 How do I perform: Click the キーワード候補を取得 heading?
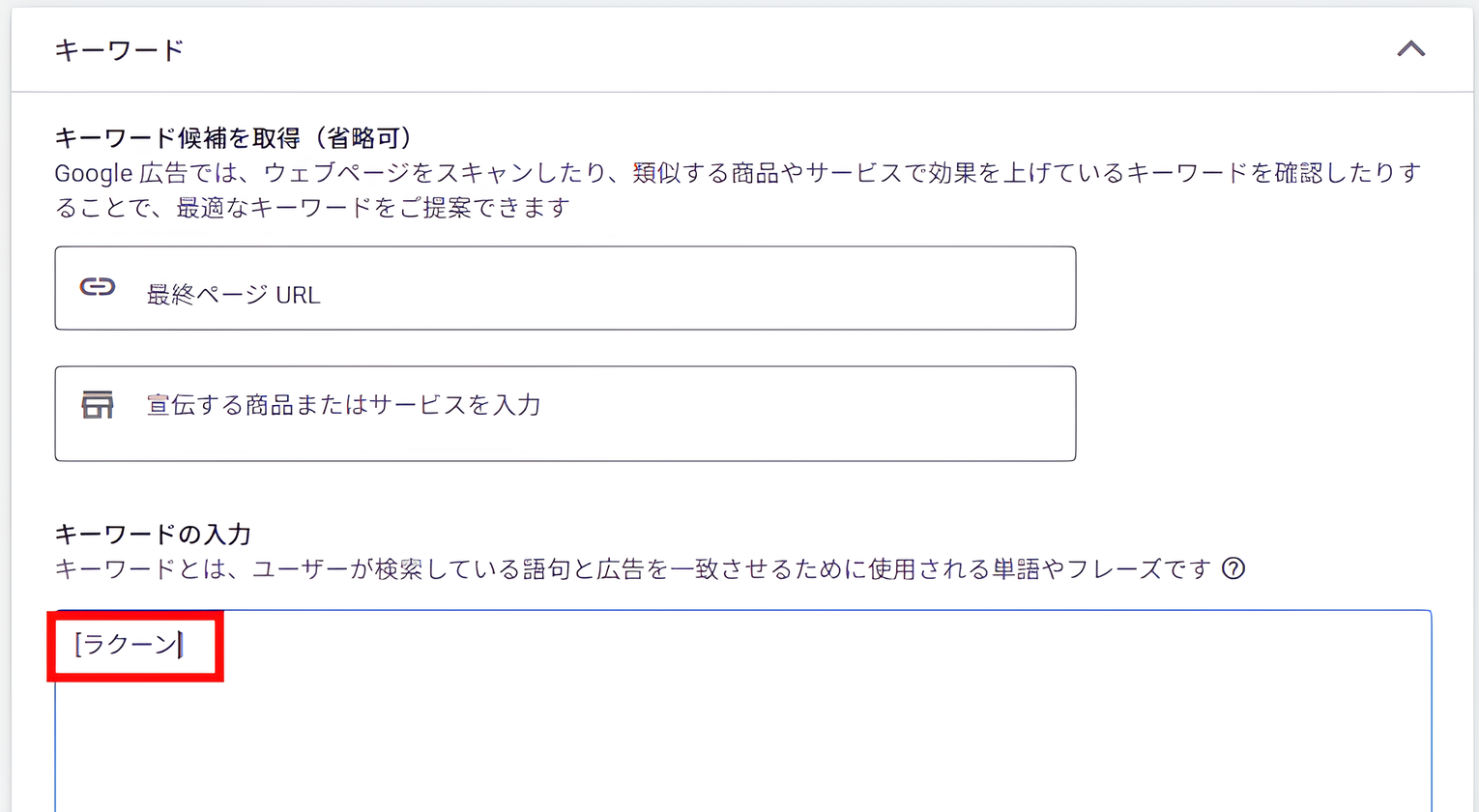(x=179, y=138)
